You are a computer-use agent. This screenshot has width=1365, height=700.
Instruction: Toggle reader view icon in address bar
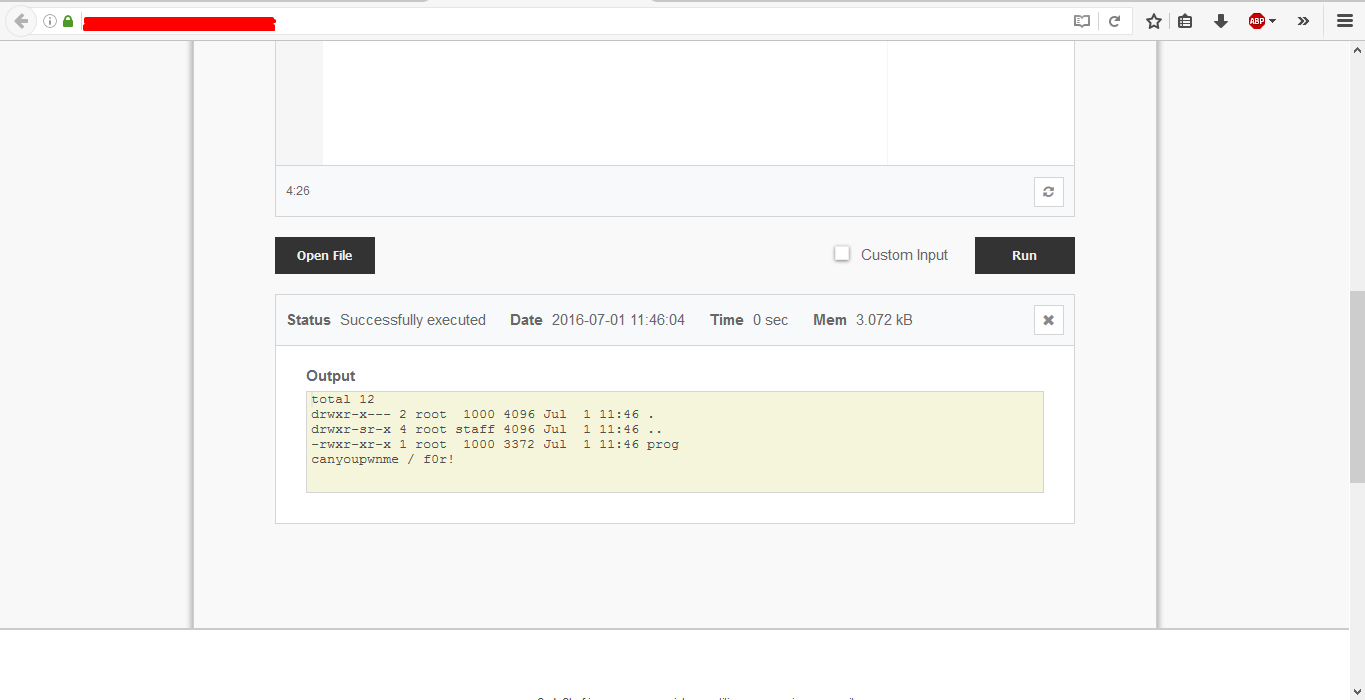1081,21
